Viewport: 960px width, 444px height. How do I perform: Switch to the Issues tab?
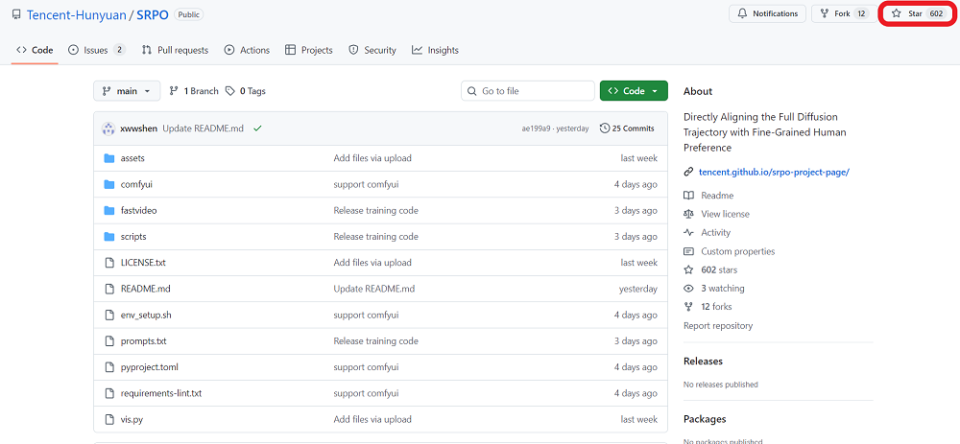click(x=96, y=50)
